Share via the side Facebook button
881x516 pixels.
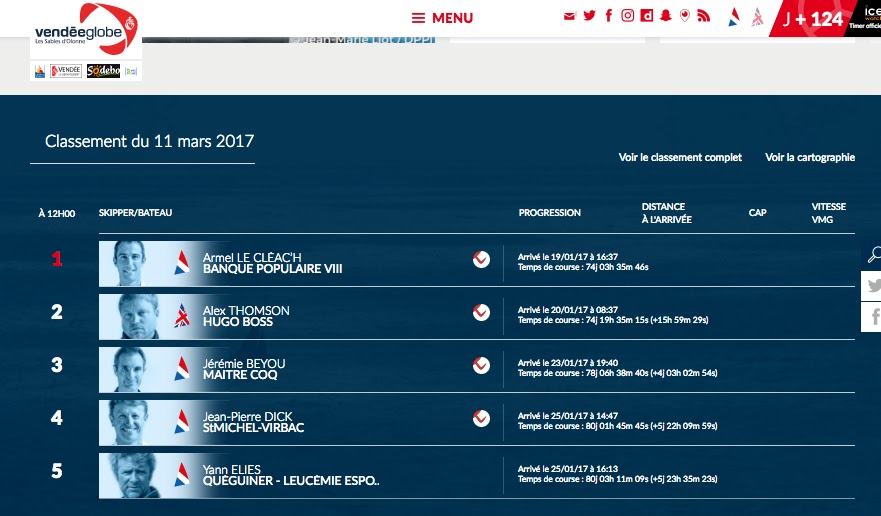click(x=871, y=317)
